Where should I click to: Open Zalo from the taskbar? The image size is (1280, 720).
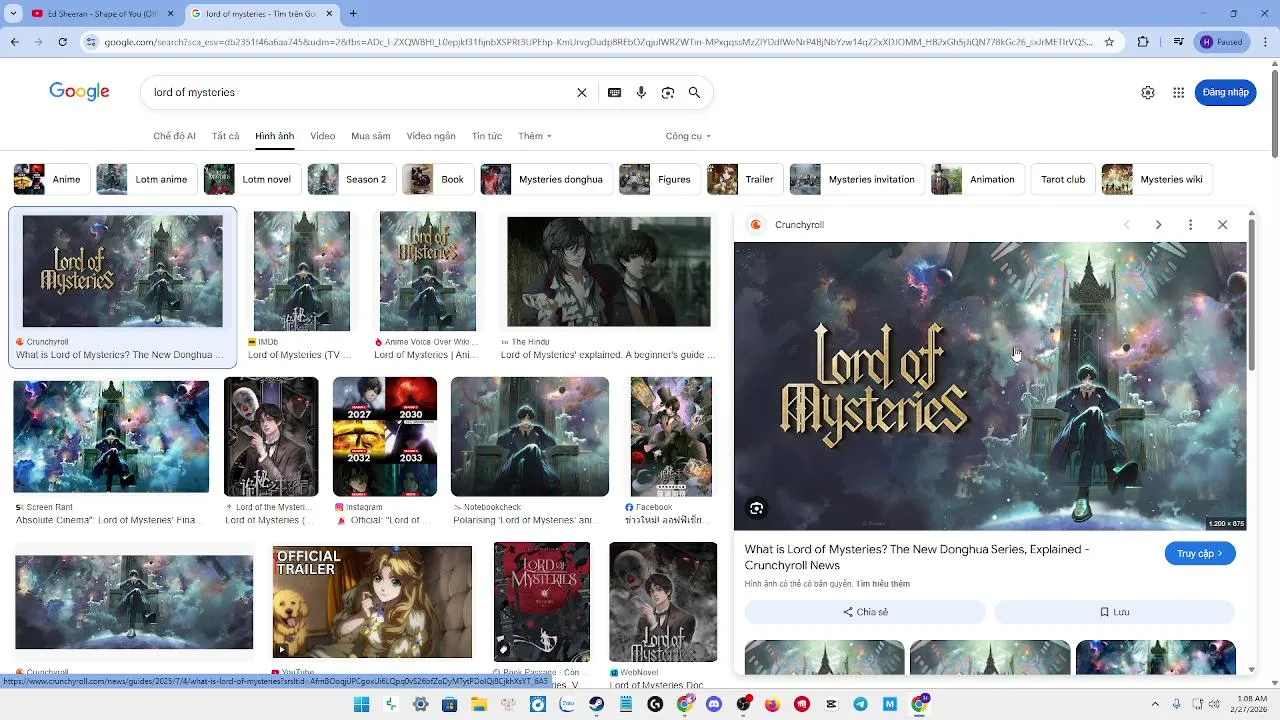point(567,704)
